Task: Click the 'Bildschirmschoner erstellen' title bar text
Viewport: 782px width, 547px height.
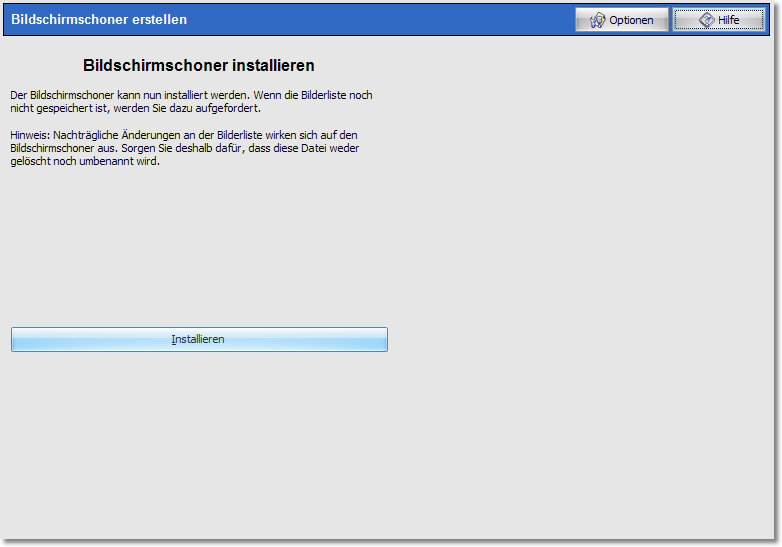Action: (99, 20)
